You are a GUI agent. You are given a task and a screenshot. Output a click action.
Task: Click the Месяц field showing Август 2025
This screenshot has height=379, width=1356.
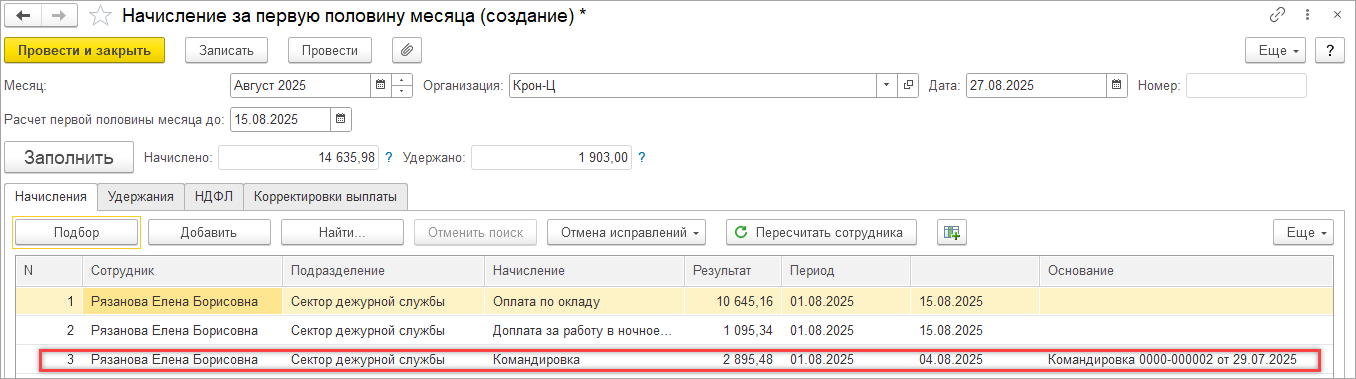pos(300,86)
